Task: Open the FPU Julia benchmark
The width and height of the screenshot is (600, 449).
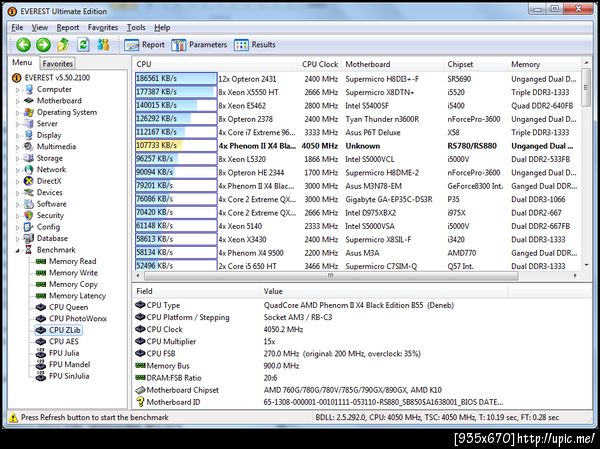Action: [57, 353]
